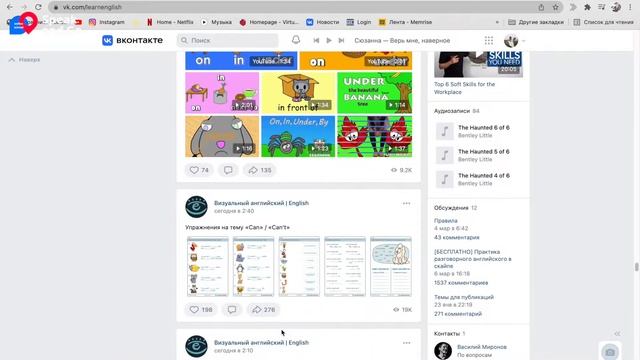Viewport: 640px width, 360px height.
Task: Open the browser extensions puzzle icon
Action: [x=587, y=7]
